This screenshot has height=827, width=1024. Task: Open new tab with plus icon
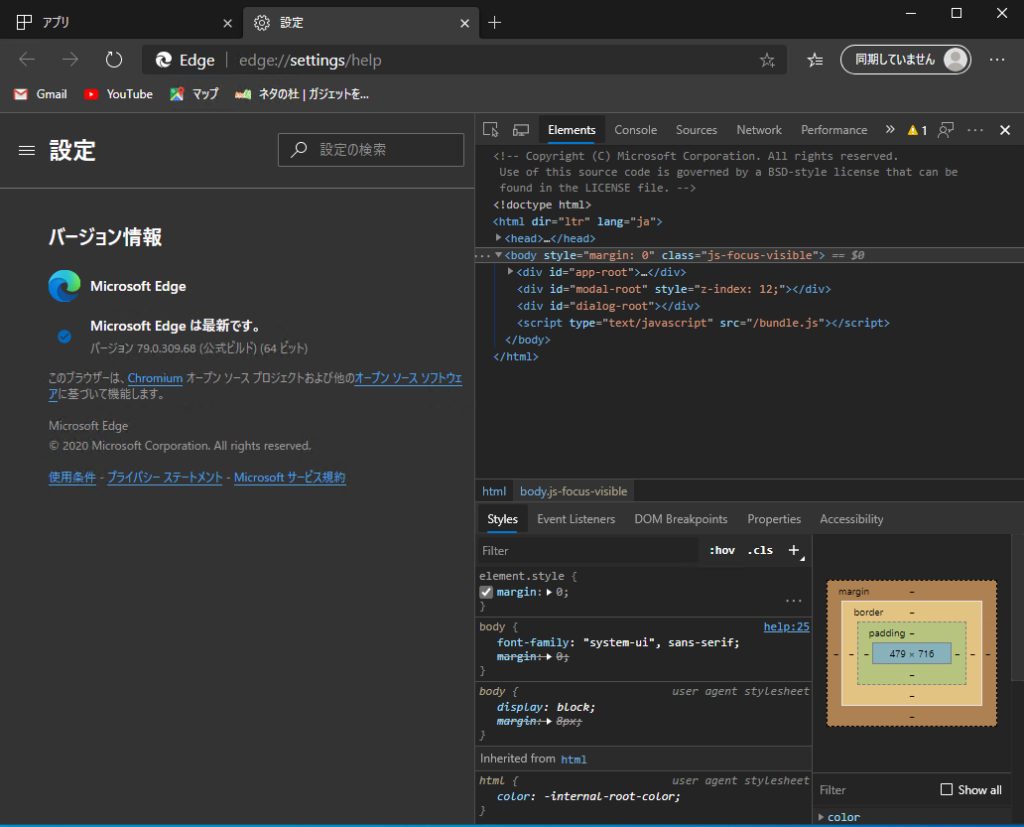[494, 23]
